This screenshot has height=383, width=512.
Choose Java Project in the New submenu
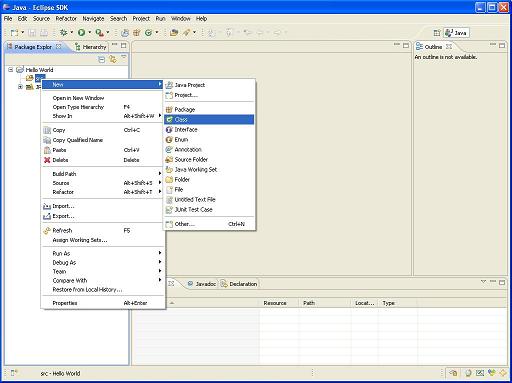pos(209,85)
